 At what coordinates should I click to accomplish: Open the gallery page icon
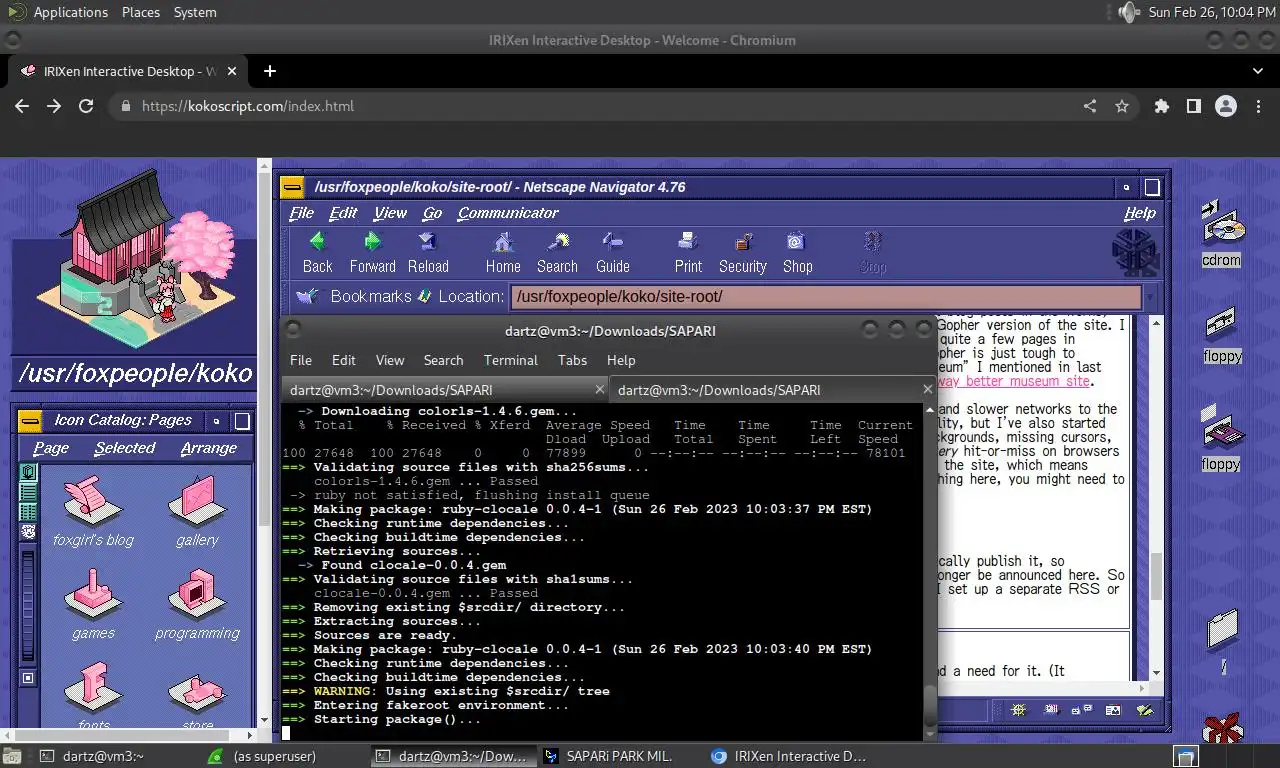pos(196,512)
